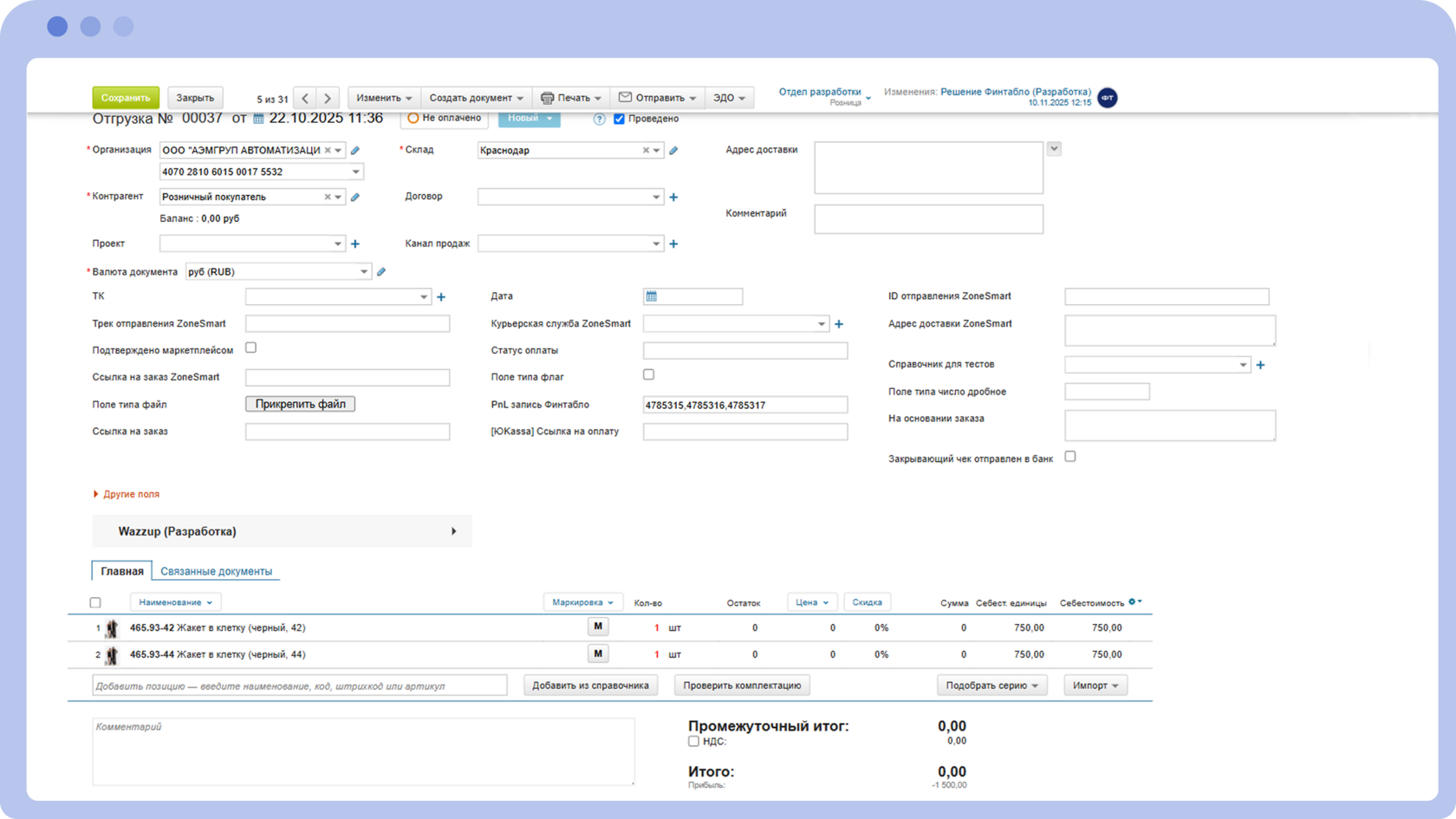Enable the НДС checkbox
The height and width of the screenshot is (819, 1456).
pyautogui.click(x=693, y=742)
